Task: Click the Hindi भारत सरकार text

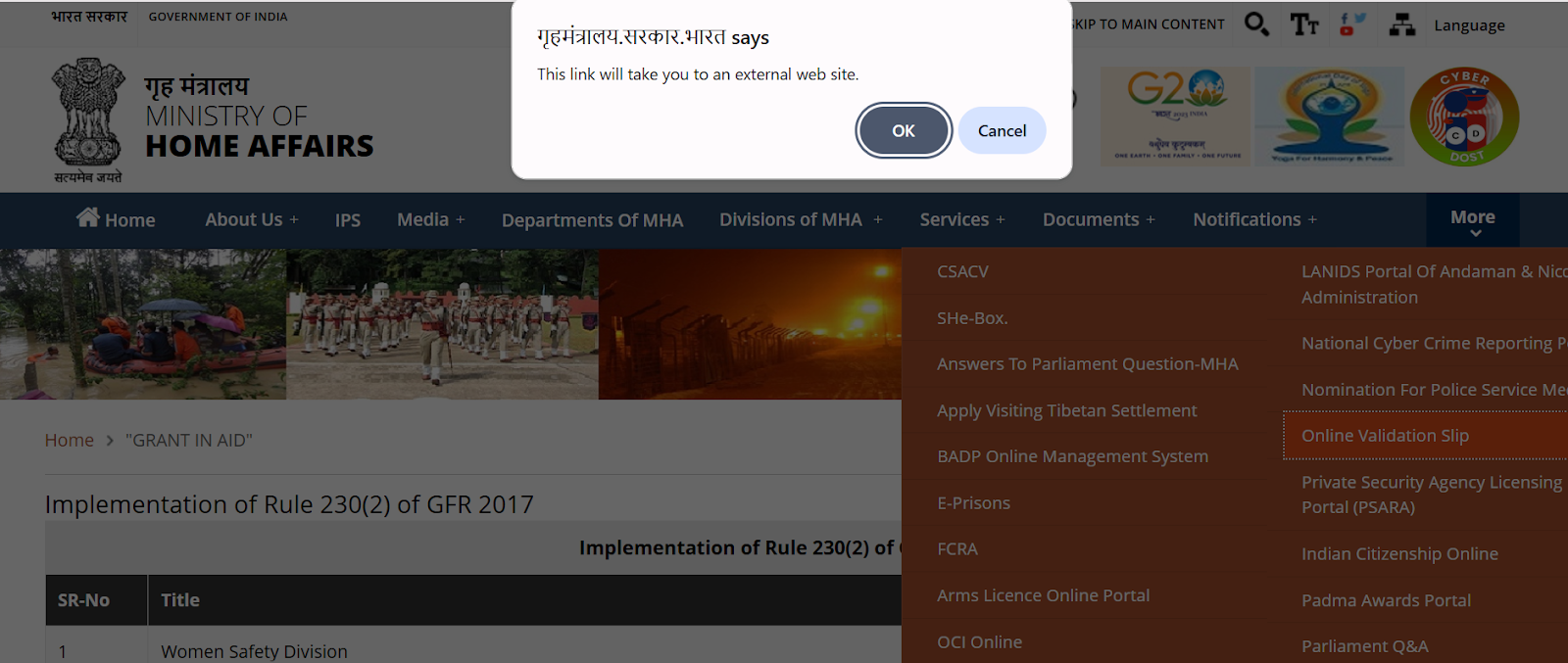Action: pyautogui.click(x=89, y=17)
